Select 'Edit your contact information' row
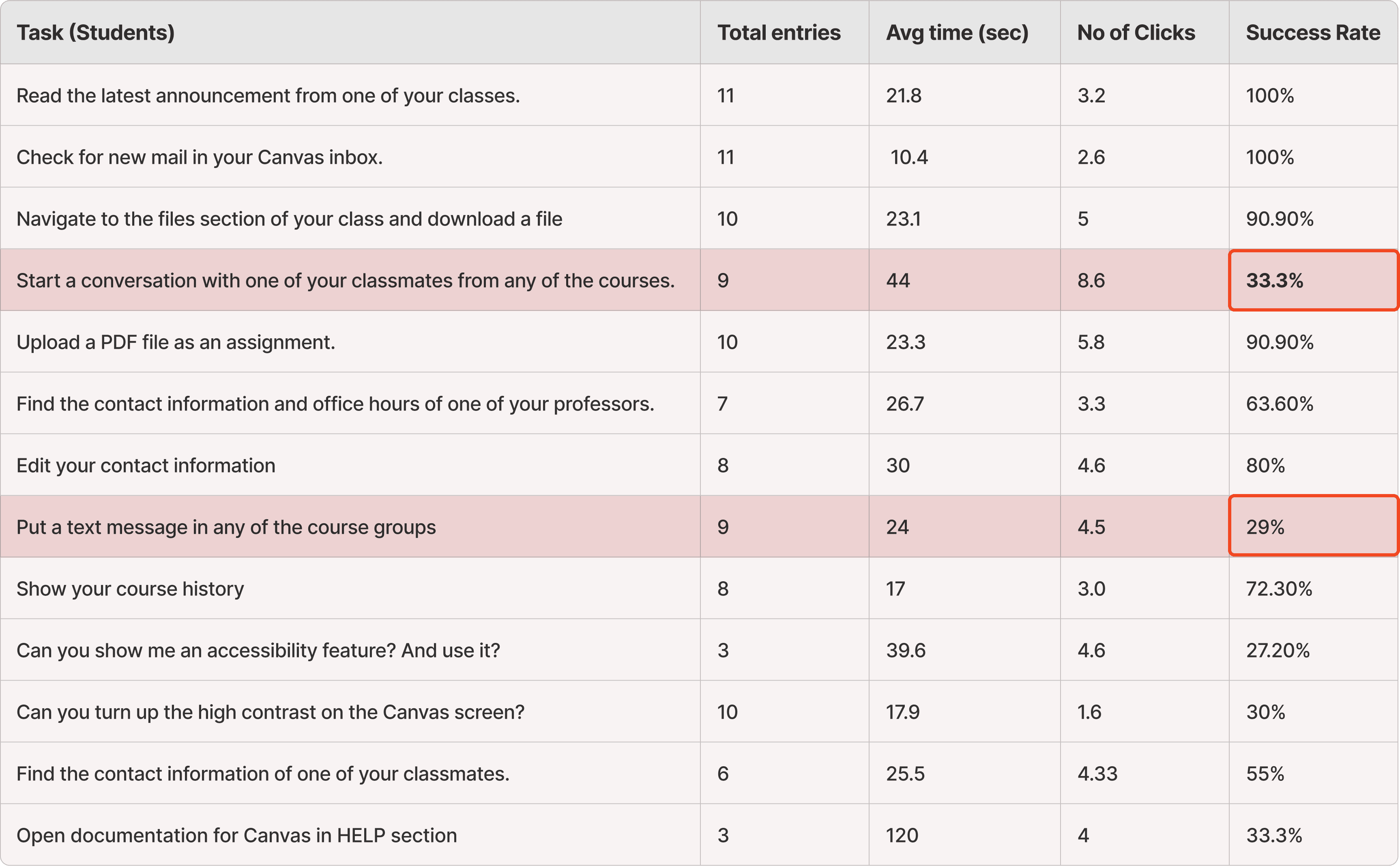The image size is (1400, 866). tap(146, 465)
